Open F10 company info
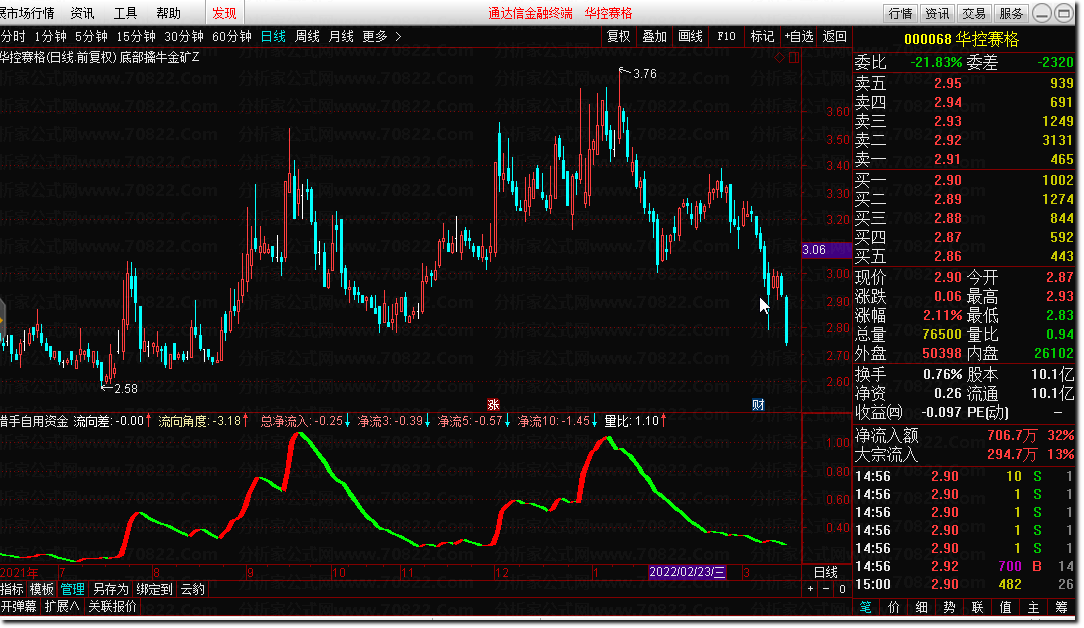 coord(726,36)
